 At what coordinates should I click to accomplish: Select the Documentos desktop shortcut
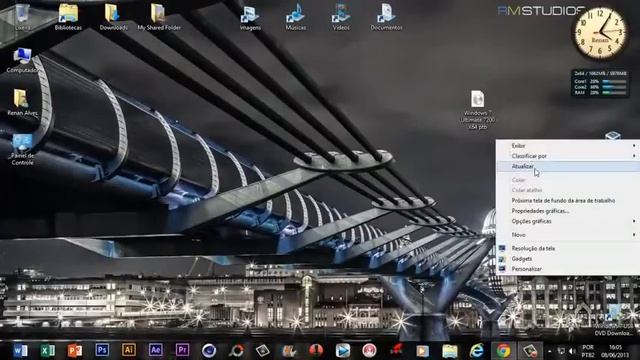[386, 17]
